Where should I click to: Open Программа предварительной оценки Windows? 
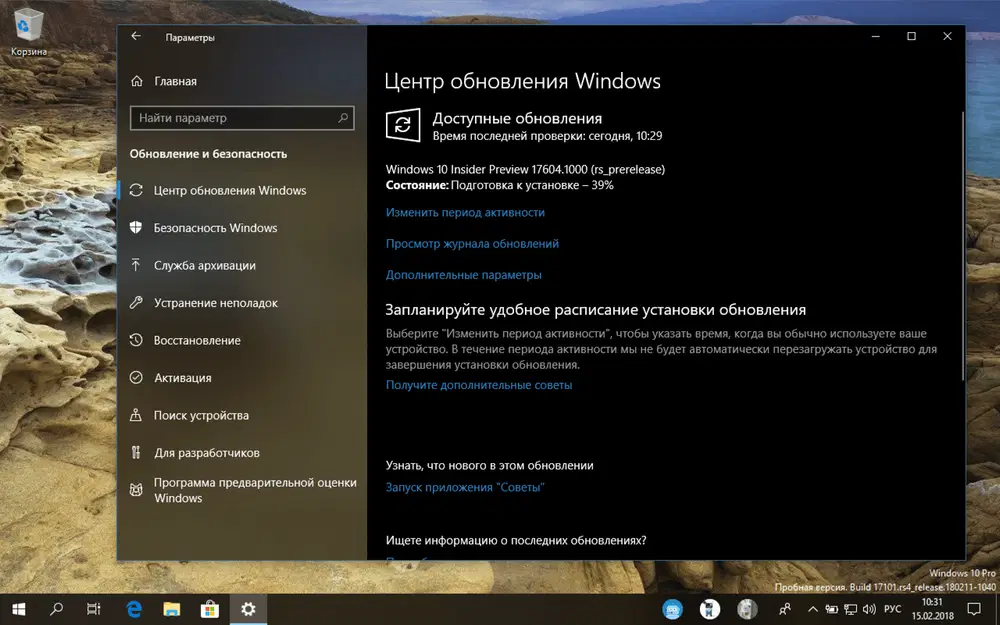tap(242, 490)
